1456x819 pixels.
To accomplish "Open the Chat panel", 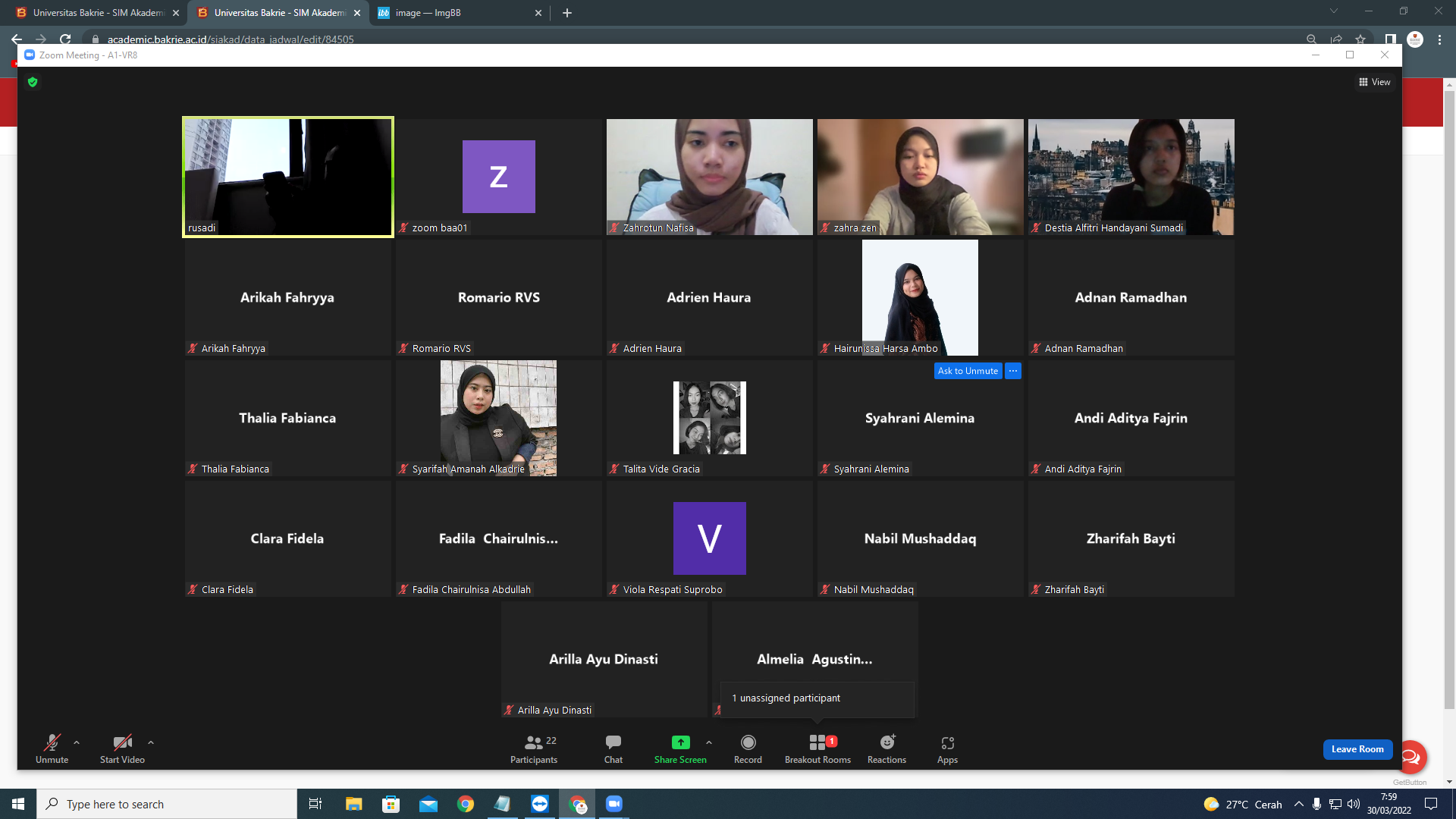I will [x=613, y=748].
